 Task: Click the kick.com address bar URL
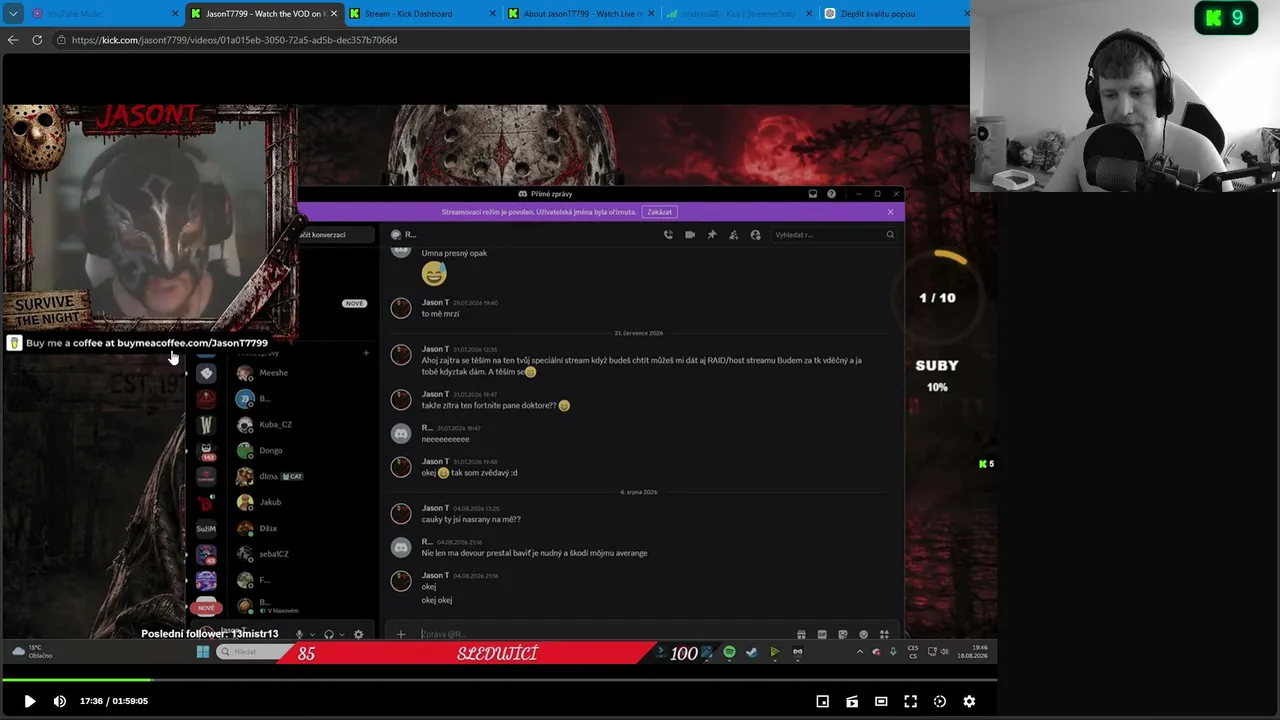(235, 40)
